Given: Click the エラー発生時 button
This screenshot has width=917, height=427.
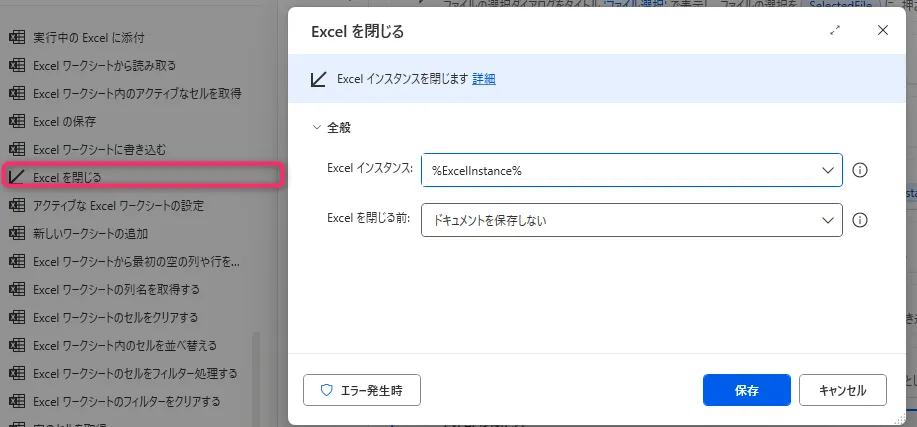Looking at the screenshot, I should tap(361, 390).
